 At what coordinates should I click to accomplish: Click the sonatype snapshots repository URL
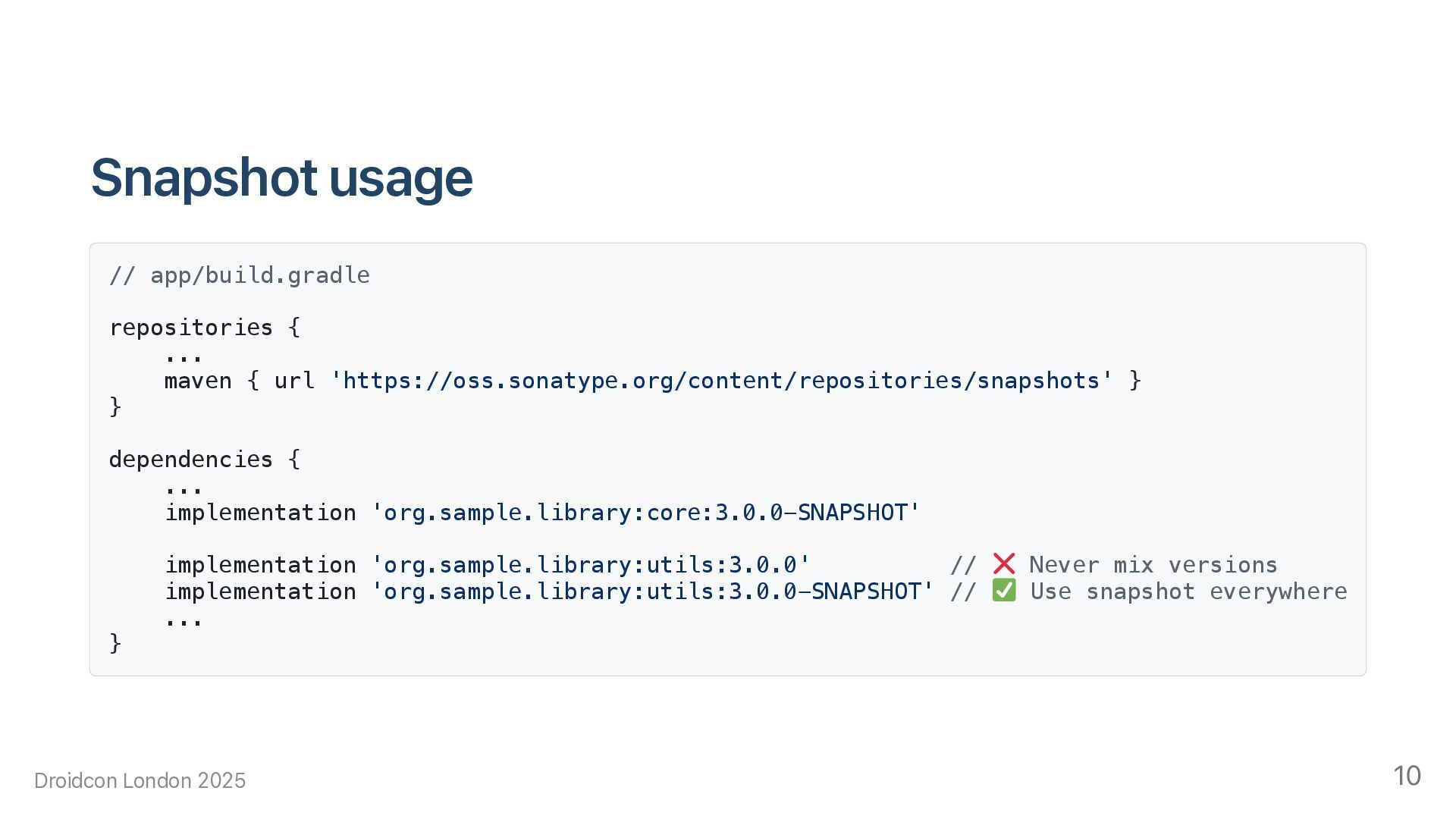coord(721,380)
